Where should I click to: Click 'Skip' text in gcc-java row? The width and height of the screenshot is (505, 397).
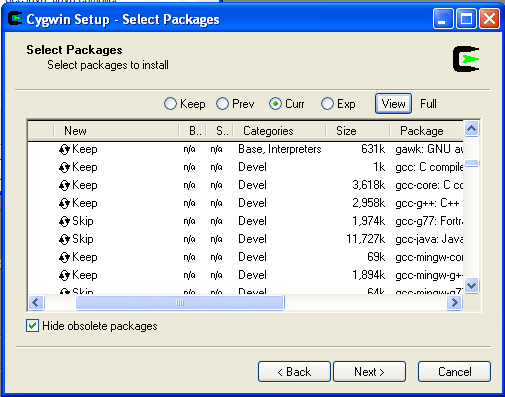coord(83,239)
